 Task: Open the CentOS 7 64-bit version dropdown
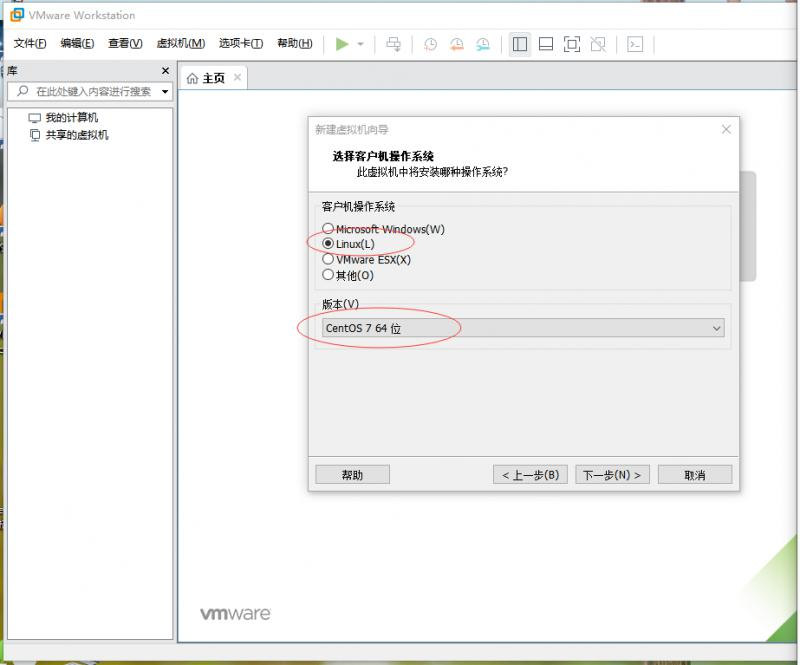pos(716,328)
